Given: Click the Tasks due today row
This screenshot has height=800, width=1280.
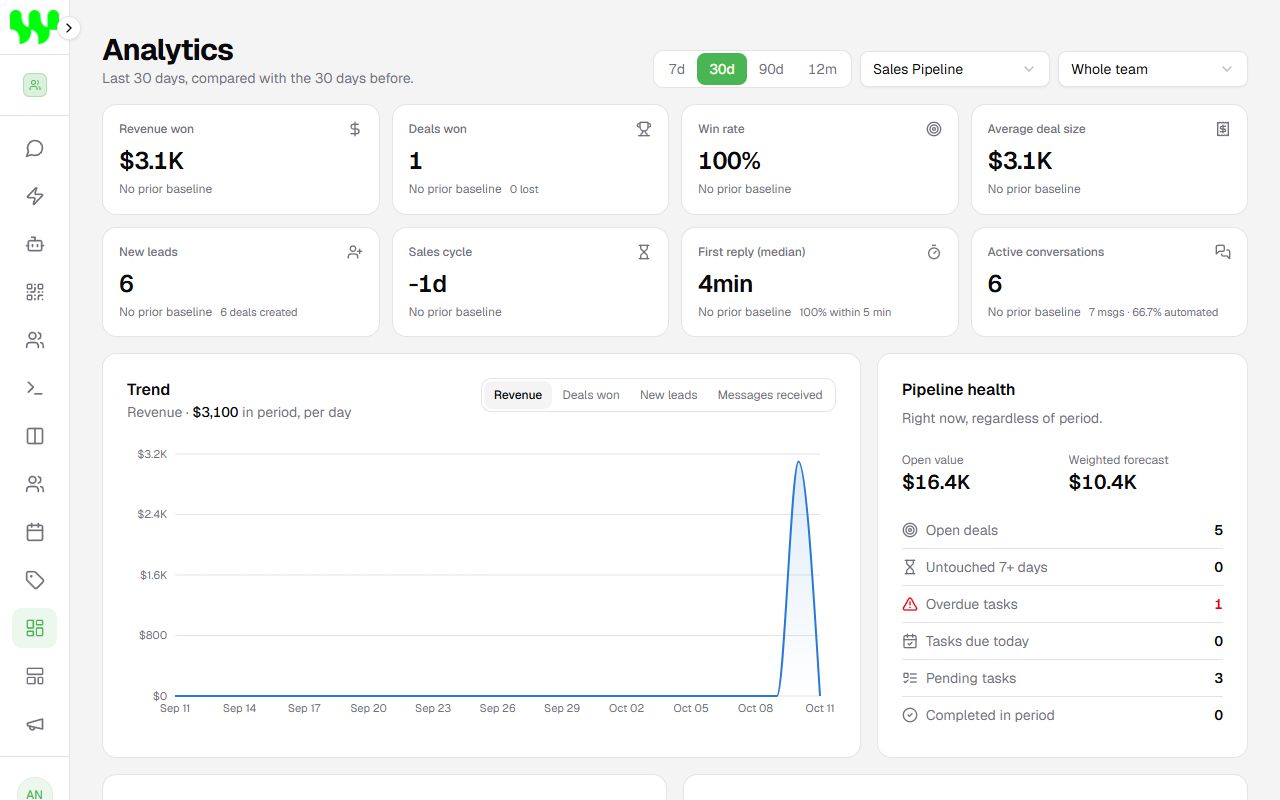Looking at the screenshot, I should (1062, 641).
